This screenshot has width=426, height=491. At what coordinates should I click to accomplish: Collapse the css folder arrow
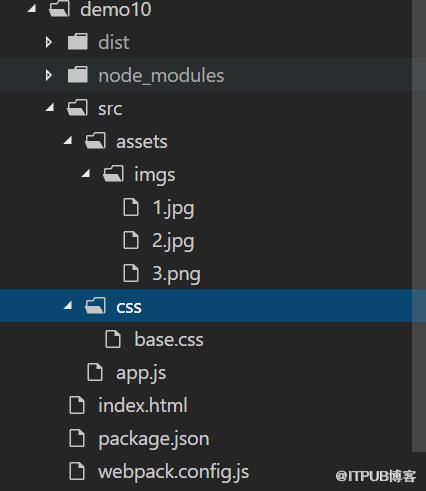[68, 305]
